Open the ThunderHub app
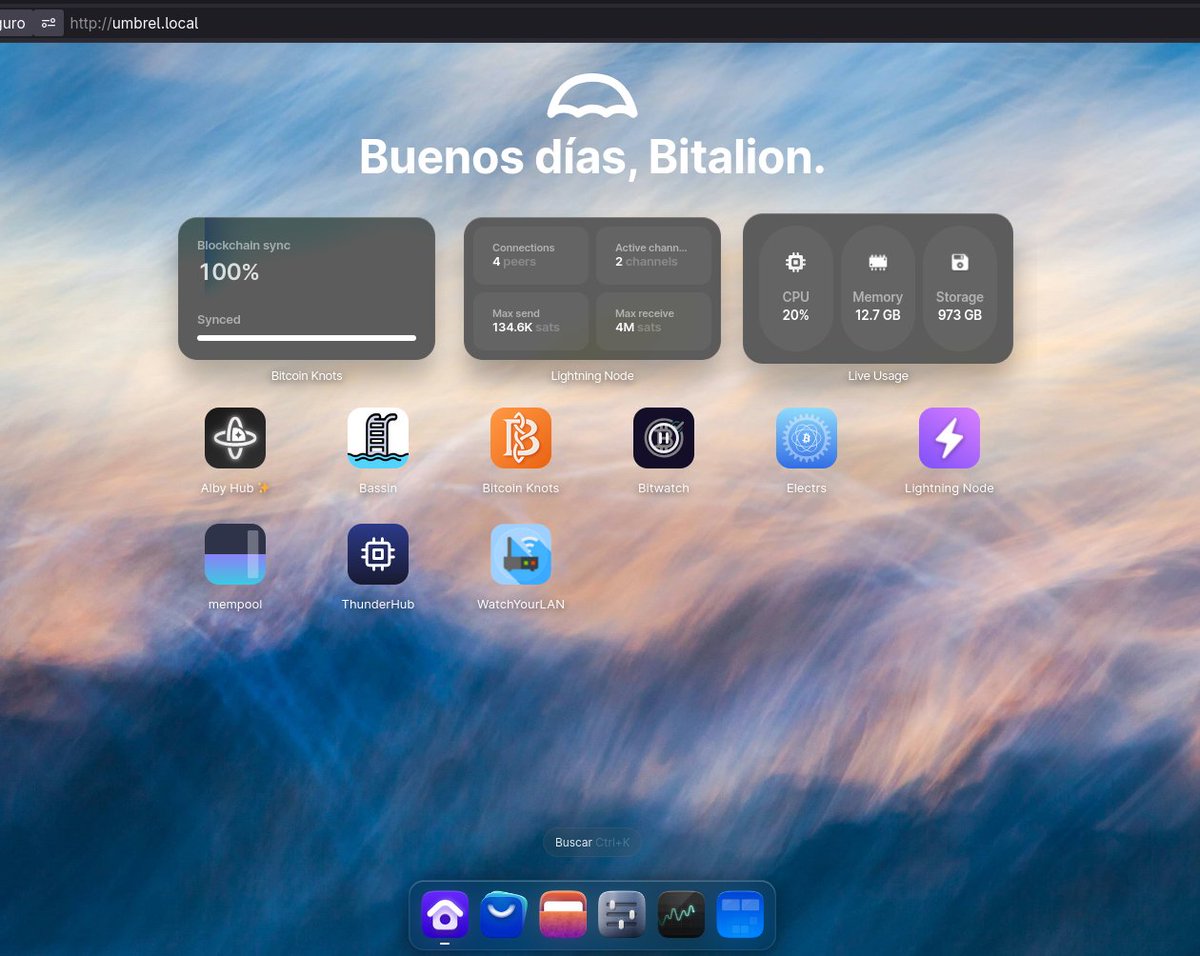1200x956 pixels. click(x=378, y=554)
